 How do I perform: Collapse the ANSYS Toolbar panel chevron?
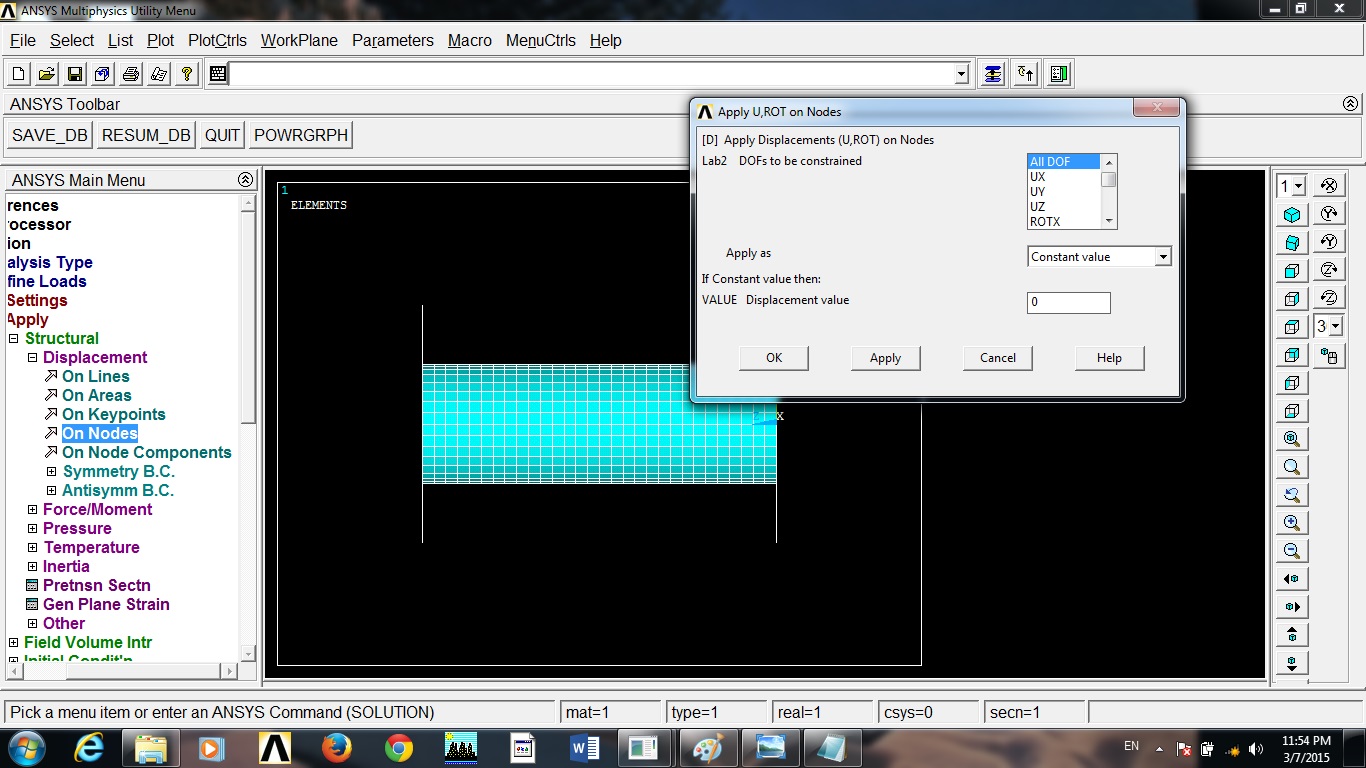1350,104
